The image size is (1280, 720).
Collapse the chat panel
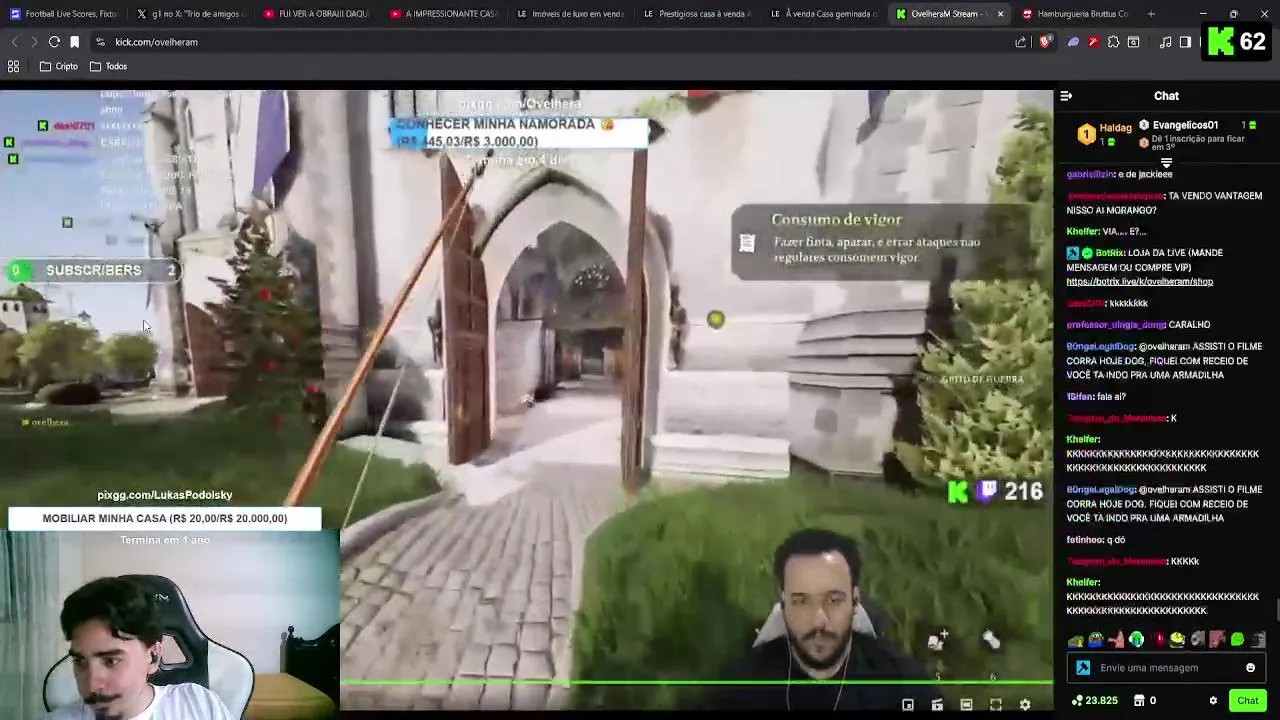tap(1066, 96)
